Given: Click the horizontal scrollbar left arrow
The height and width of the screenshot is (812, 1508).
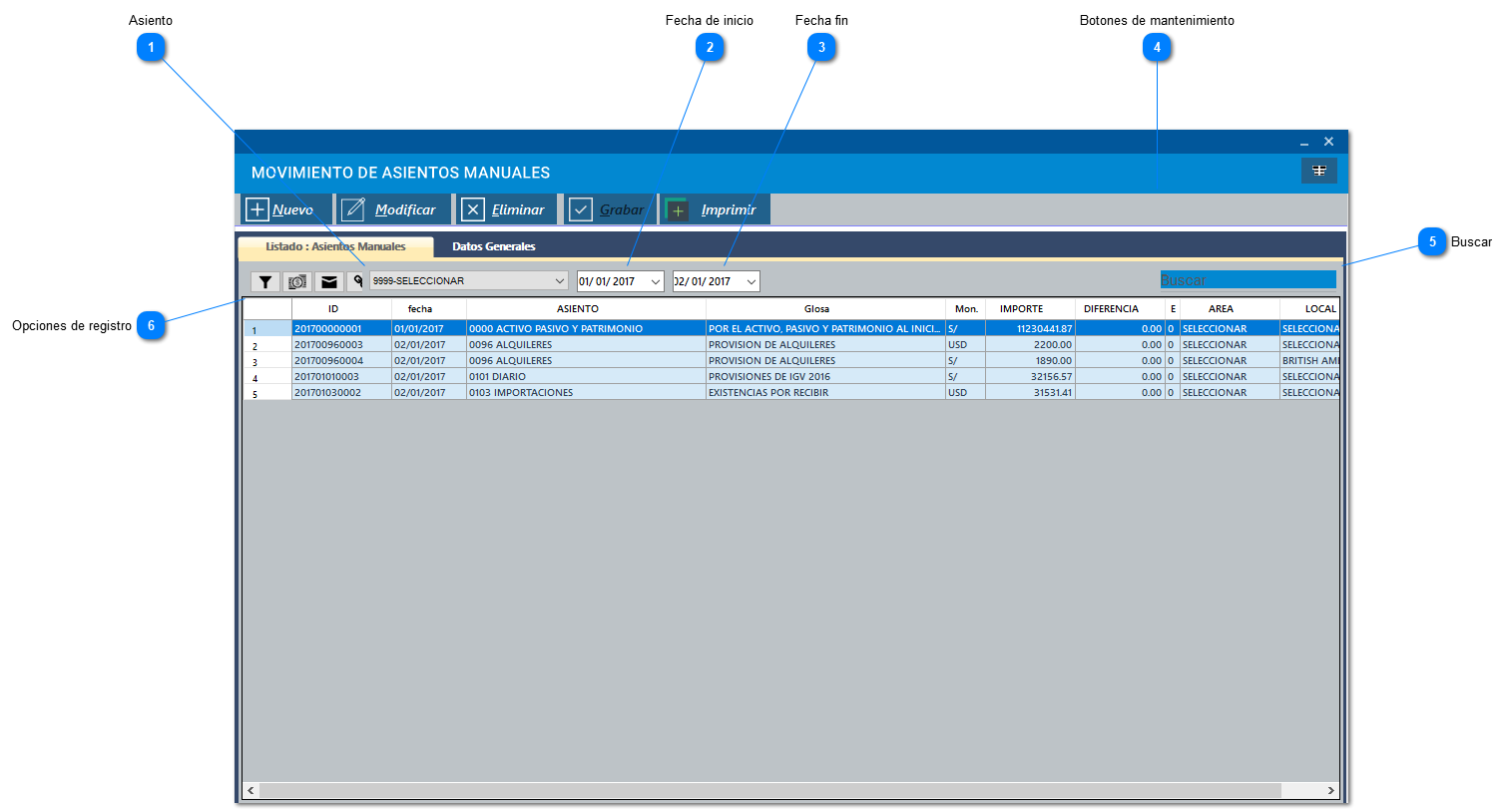Looking at the screenshot, I should pos(251,790).
